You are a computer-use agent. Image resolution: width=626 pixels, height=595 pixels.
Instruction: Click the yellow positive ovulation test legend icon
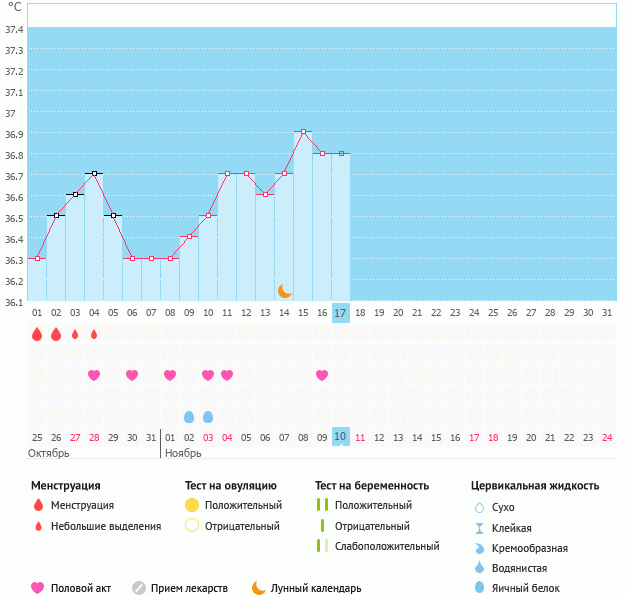coord(192,505)
